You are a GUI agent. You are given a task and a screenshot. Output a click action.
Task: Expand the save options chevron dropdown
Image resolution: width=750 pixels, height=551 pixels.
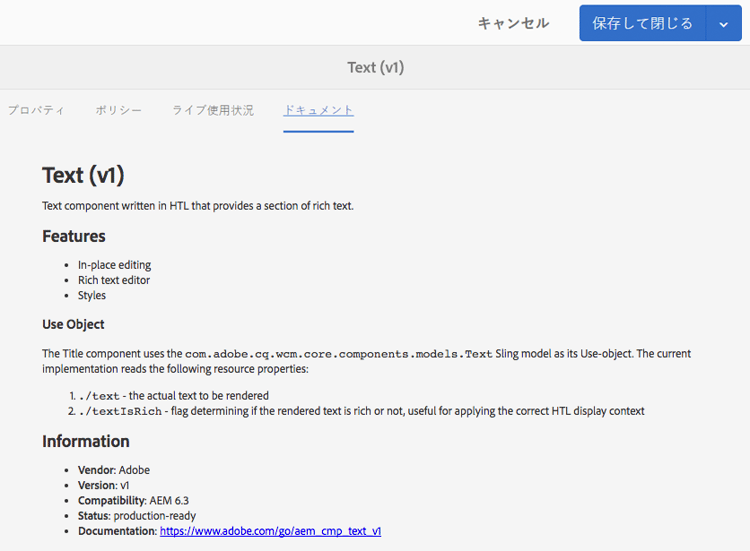pyautogui.click(x=724, y=23)
